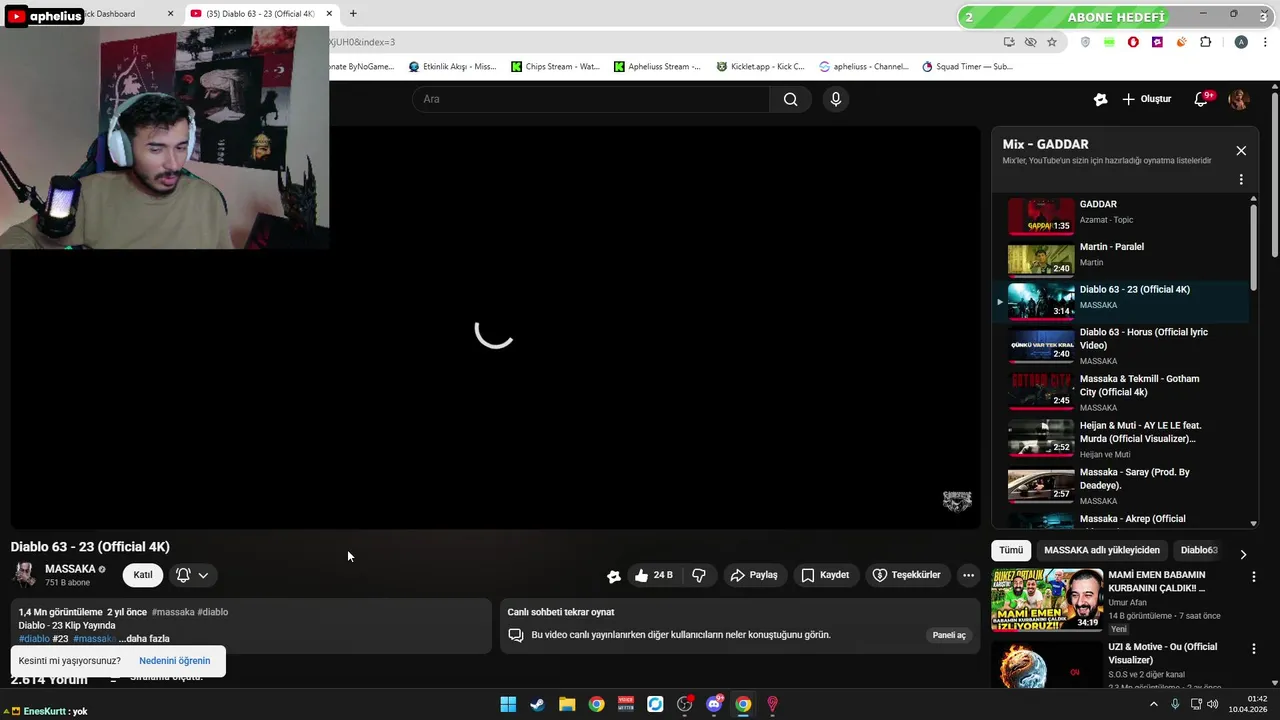Screen dimensions: 1280x720
Task: Click the mix playlist scrollbar down arrow
Action: (x=1254, y=523)
